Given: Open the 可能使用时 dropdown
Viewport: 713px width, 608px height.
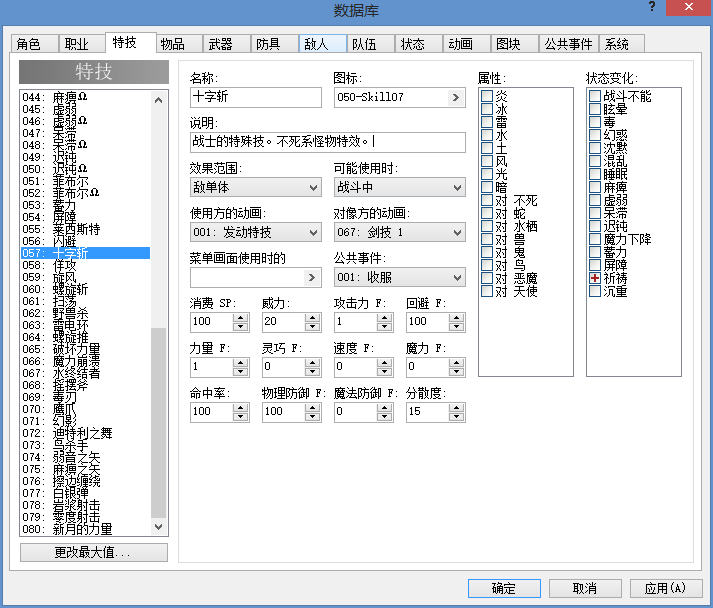Looking at the screenshot, I should click(x=400, y=187).
